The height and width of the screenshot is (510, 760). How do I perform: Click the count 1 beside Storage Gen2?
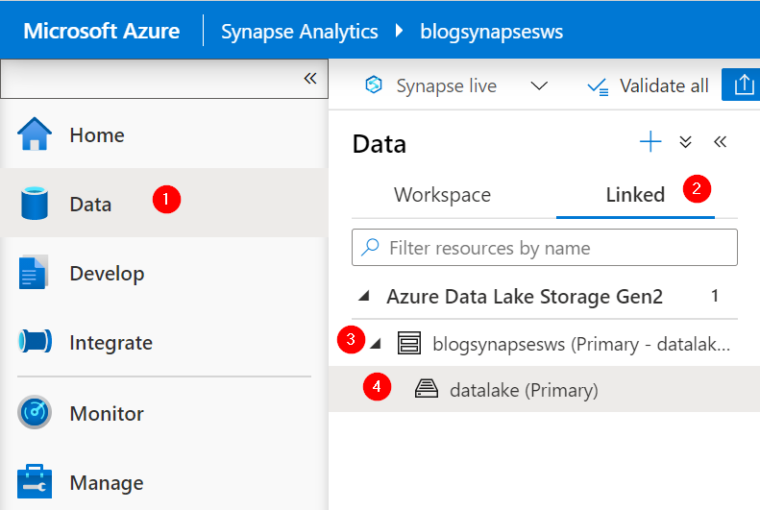(x=714, y=296)
